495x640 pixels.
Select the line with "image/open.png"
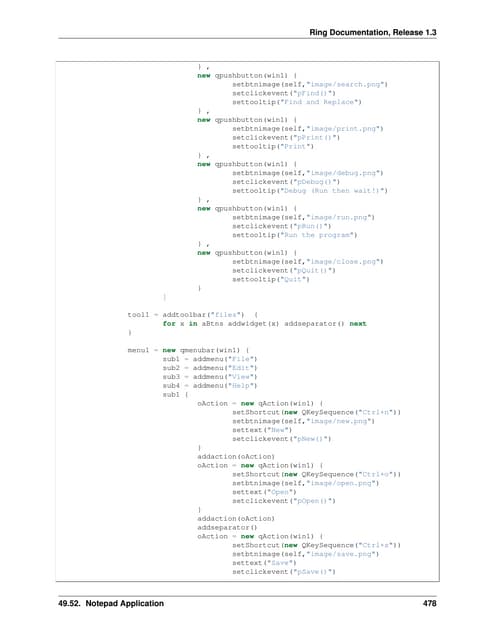306,483
